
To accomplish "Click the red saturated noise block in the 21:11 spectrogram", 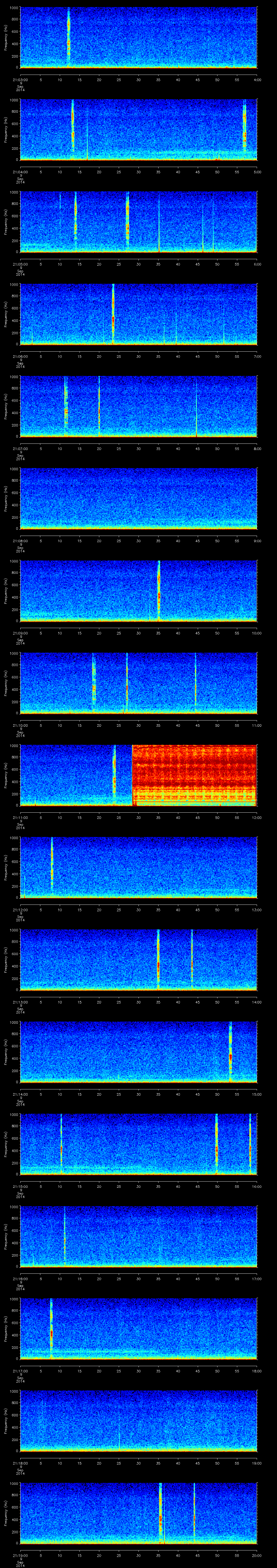I will [194, 775].
